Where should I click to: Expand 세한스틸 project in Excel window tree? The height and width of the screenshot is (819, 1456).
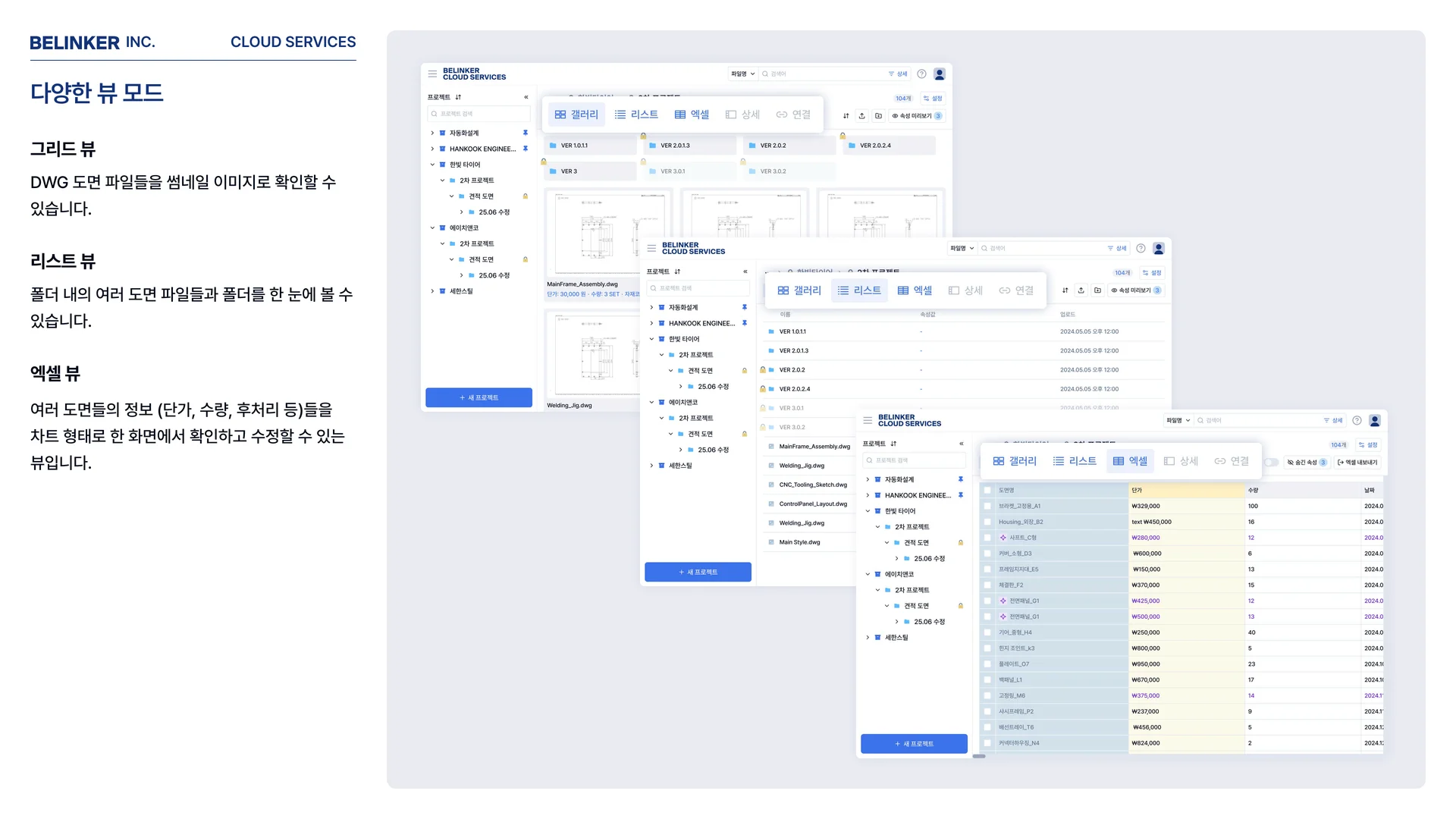868,638
